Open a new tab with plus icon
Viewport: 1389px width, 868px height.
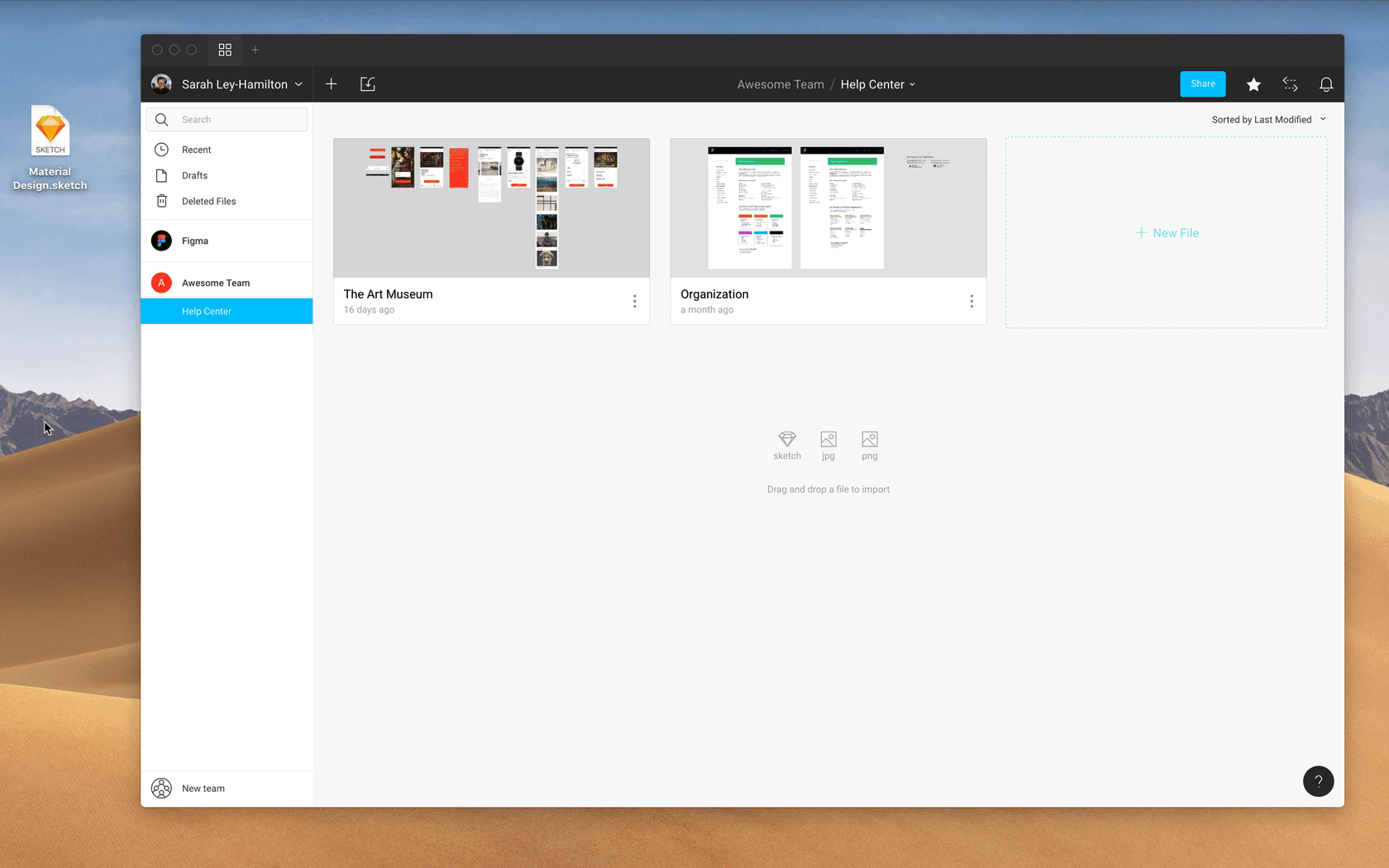tap(255, 50)
